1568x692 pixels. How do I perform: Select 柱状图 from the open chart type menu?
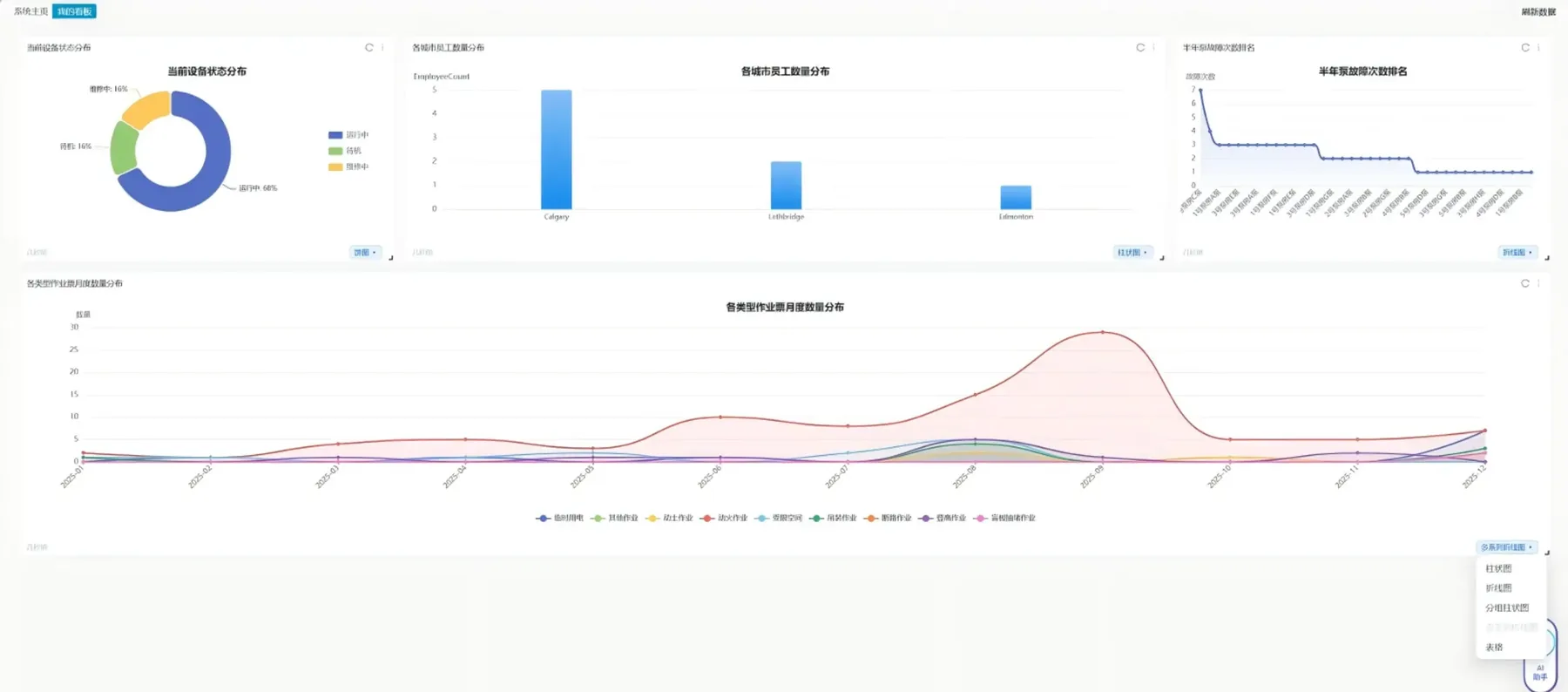coord(1498,568)
